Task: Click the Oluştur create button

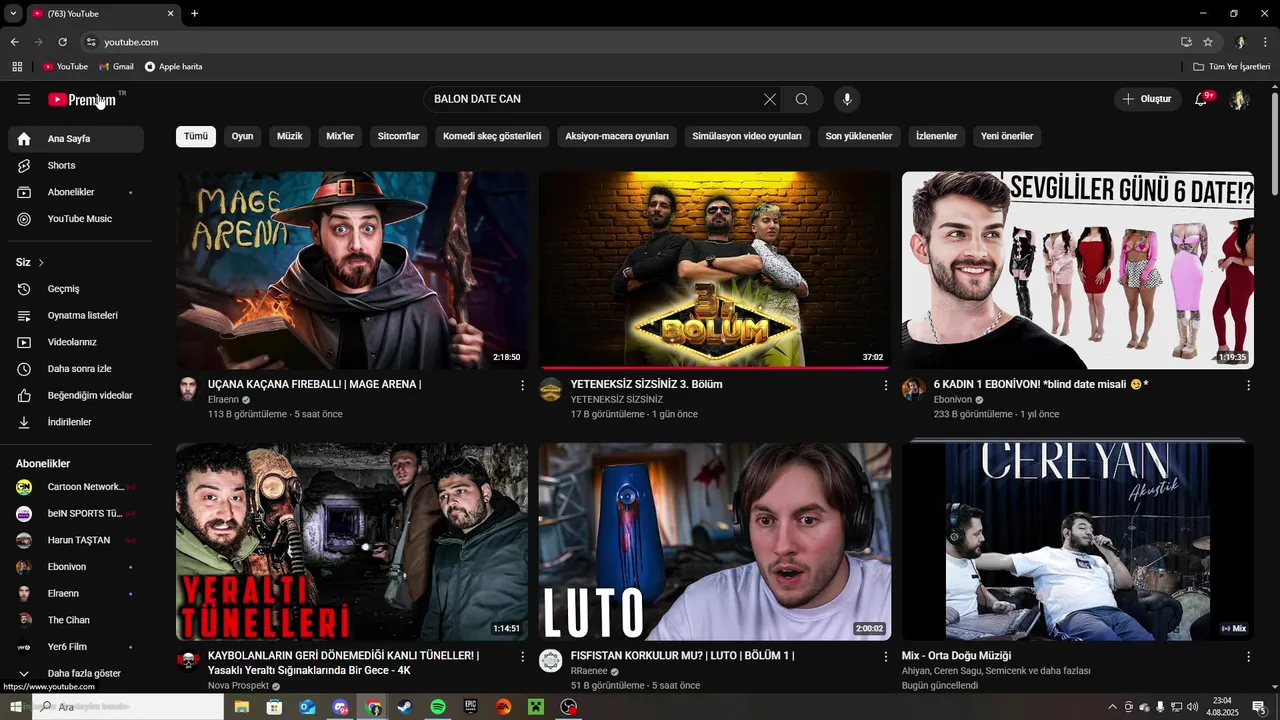Action: (x=1147, y=99)
